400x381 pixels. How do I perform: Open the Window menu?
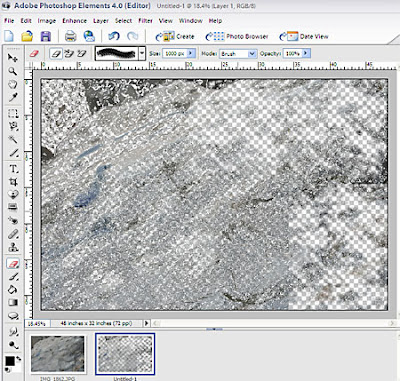pyautogui.click(x=191, y=21)
